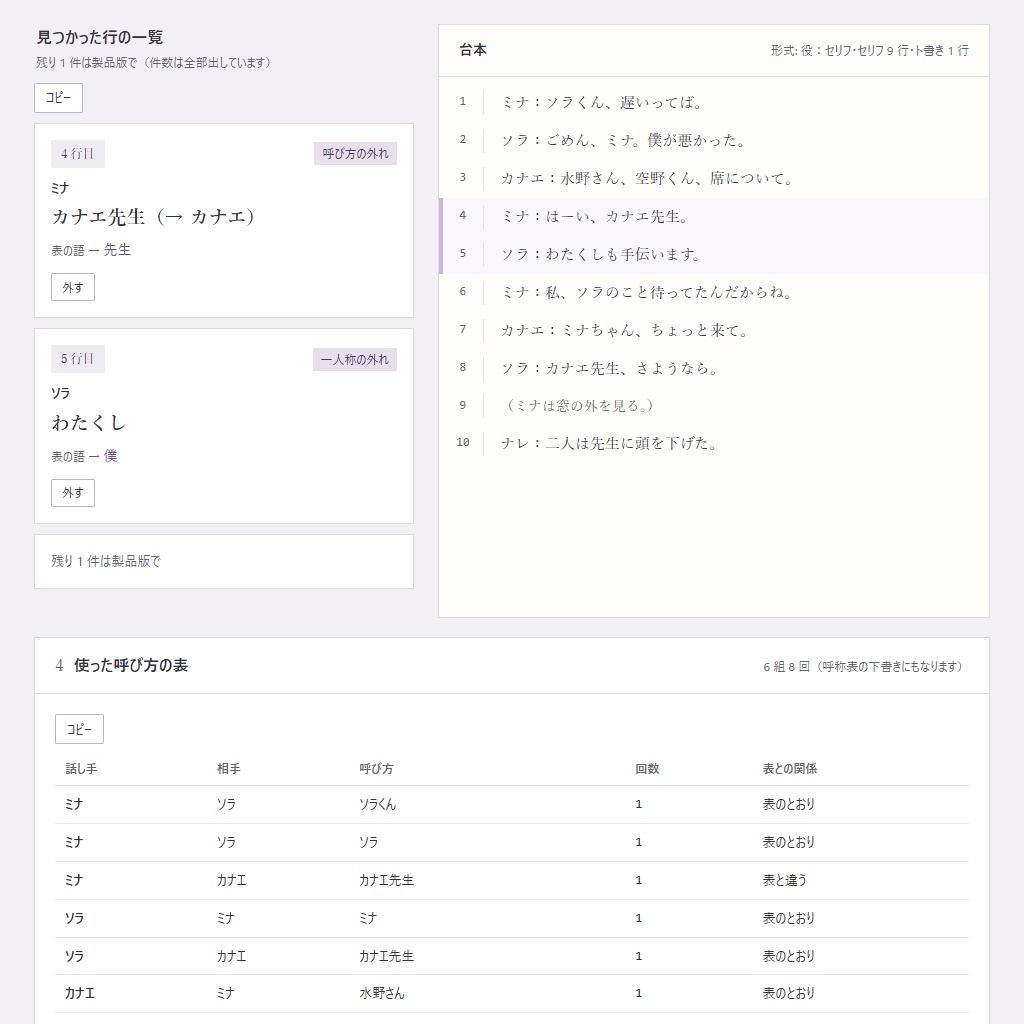Screen dimensions: 1024x1024
Task: Select the 5行目 line badge
Action: pyautogui.click(x=78, y=359)
